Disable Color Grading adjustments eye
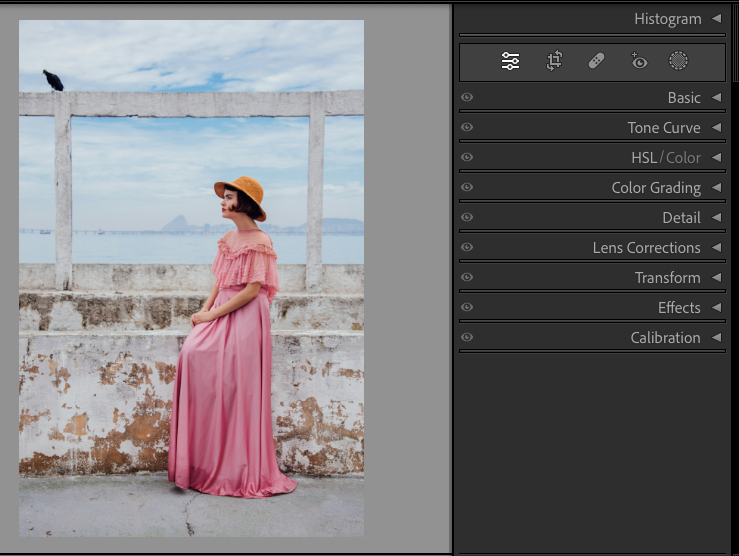 click(x=467, y=187)
